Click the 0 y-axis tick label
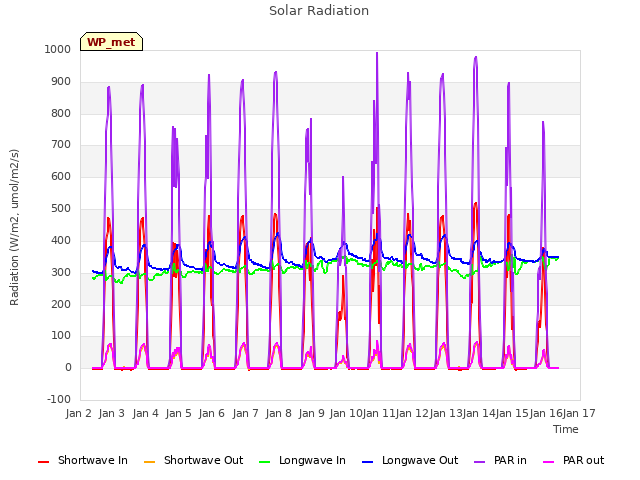This screenshot has width=640, height=480. tap(68, 368)
